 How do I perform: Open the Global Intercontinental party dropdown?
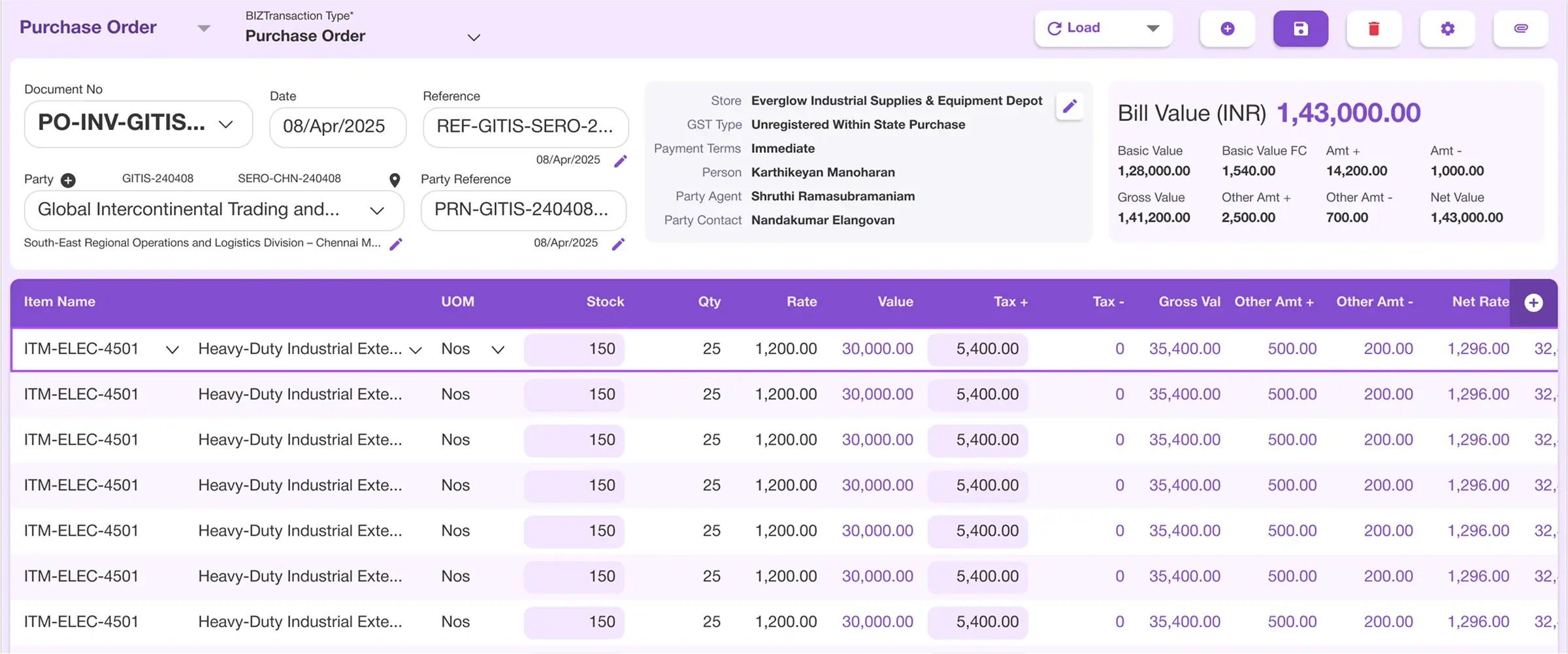(377, 211)
